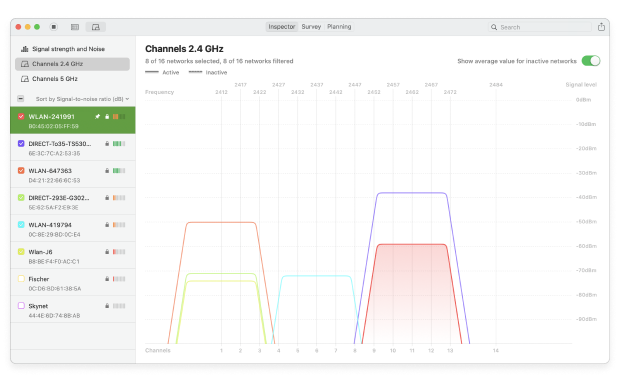Viewport: 620px width, 382px height.
Task: Click the Skynet purple color checkbox
Action: [21, 306]
